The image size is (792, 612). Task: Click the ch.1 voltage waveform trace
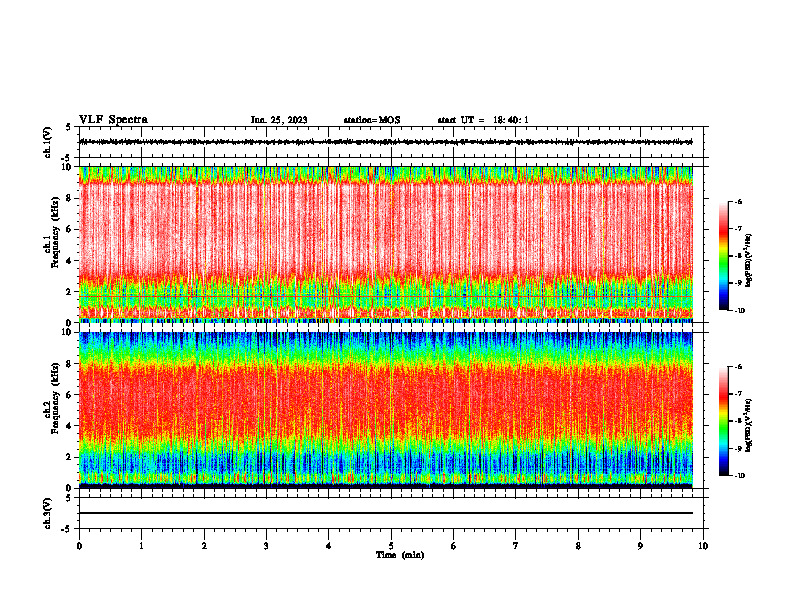pos(386,142)
